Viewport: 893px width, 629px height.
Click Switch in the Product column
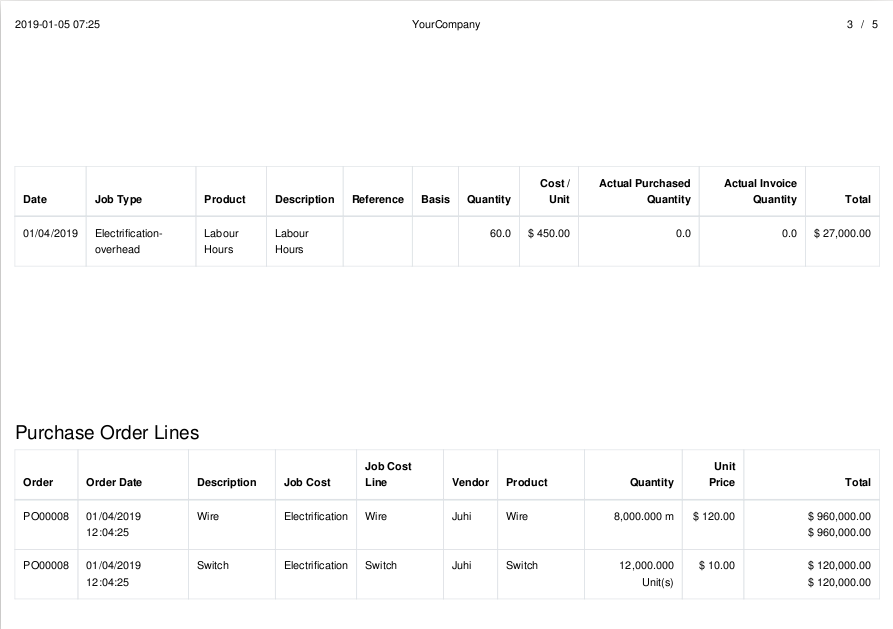point(522,565)
